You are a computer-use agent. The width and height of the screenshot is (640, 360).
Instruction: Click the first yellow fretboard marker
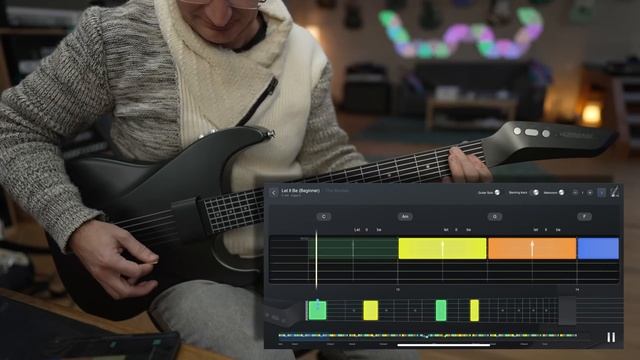[x=371, y=310]
